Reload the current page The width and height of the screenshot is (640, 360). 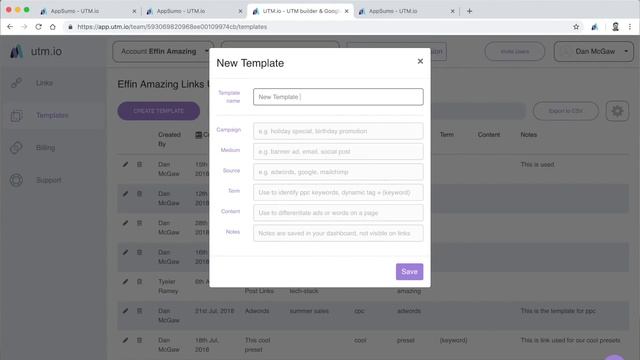tap(38, 27)
